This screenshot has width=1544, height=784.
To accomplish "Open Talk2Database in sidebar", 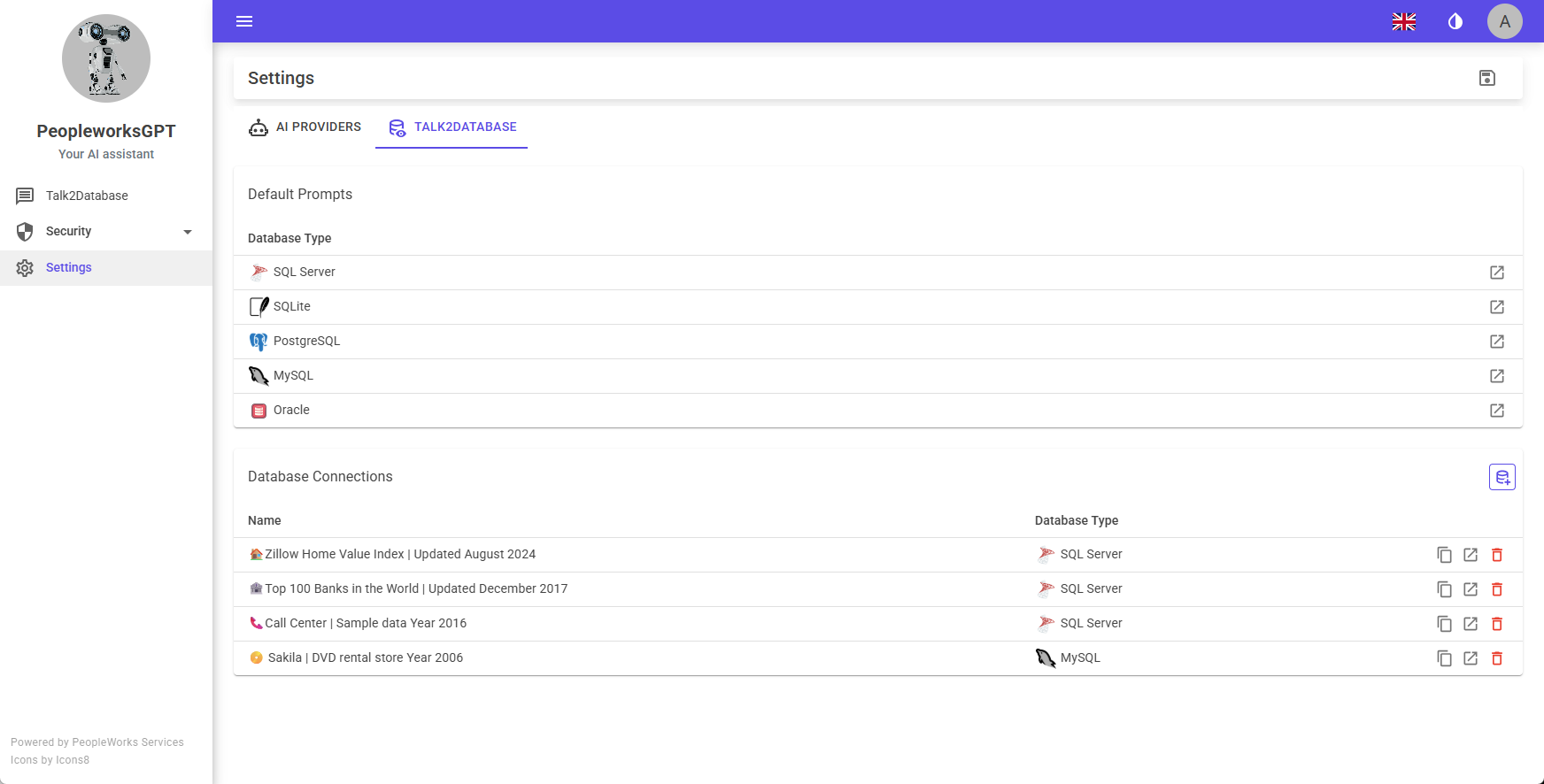I will tap(106, 196).
